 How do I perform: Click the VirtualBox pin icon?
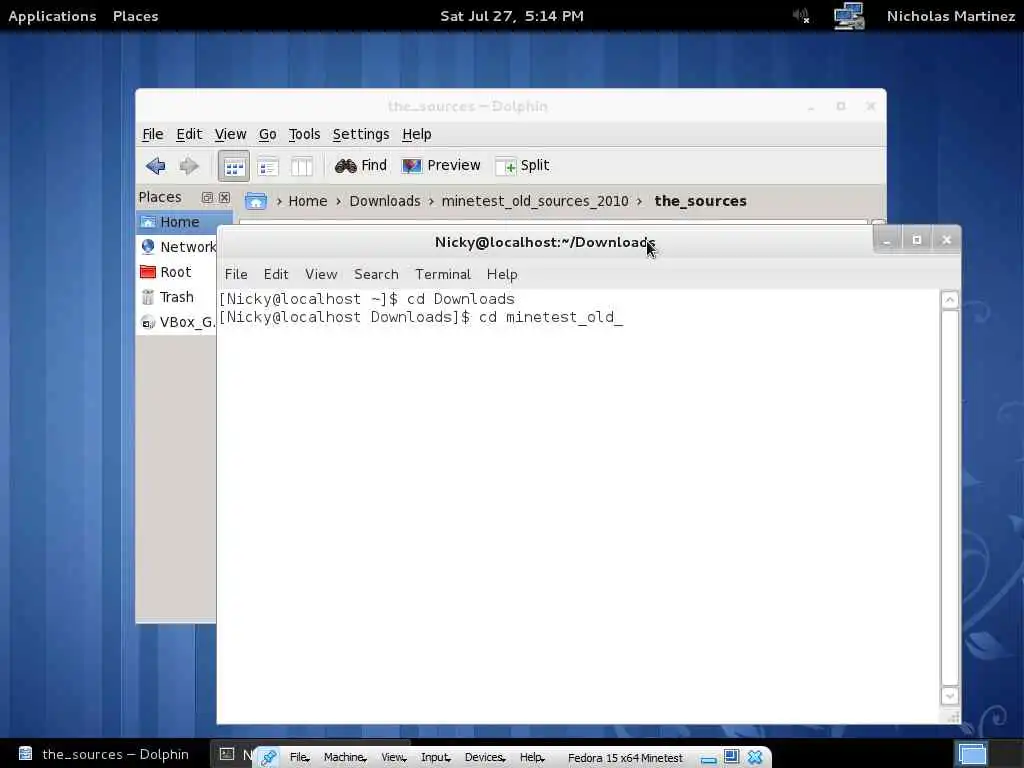point(268,758)
